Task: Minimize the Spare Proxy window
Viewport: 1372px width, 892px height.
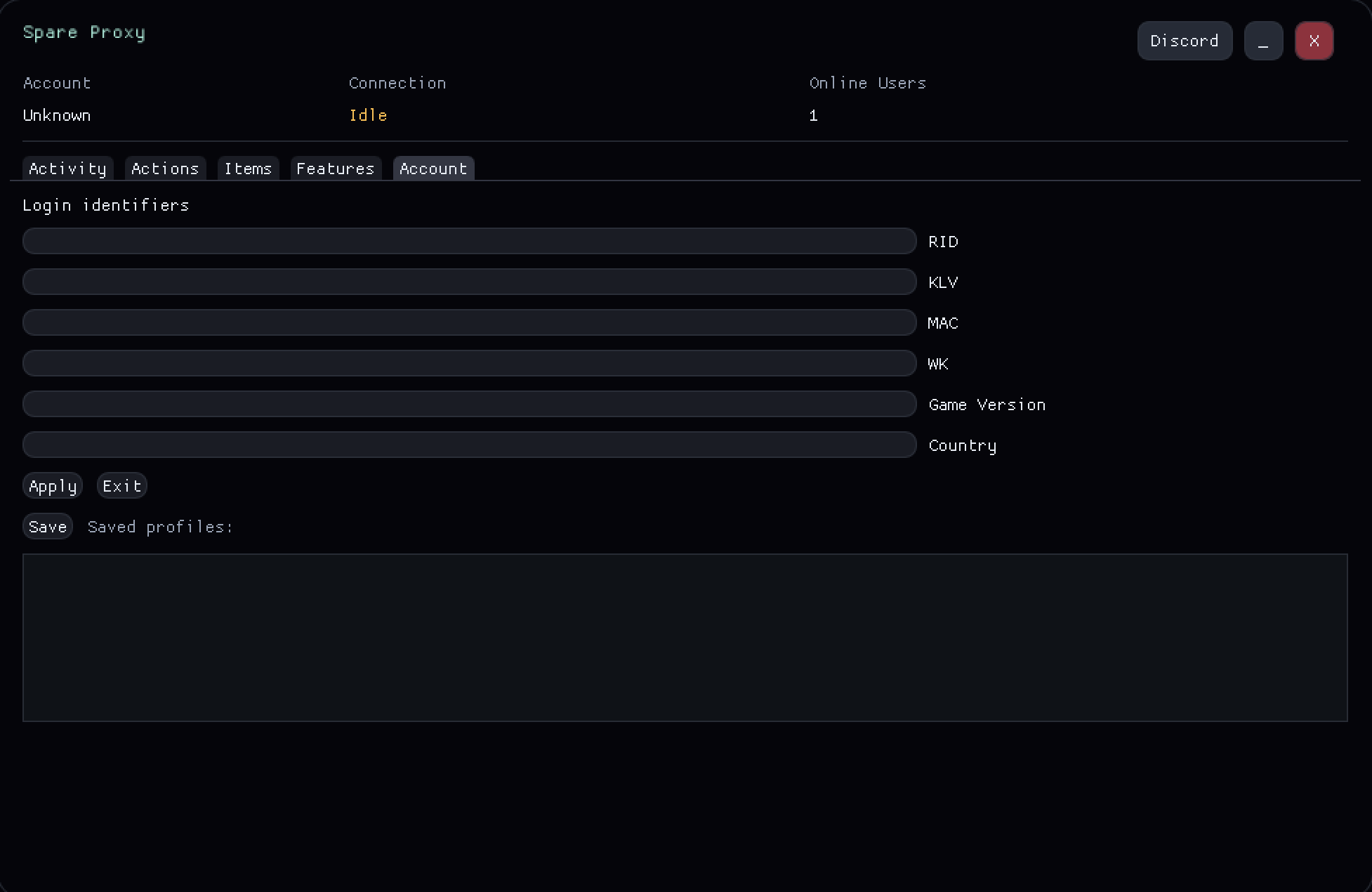Action: coord(1263,41)
